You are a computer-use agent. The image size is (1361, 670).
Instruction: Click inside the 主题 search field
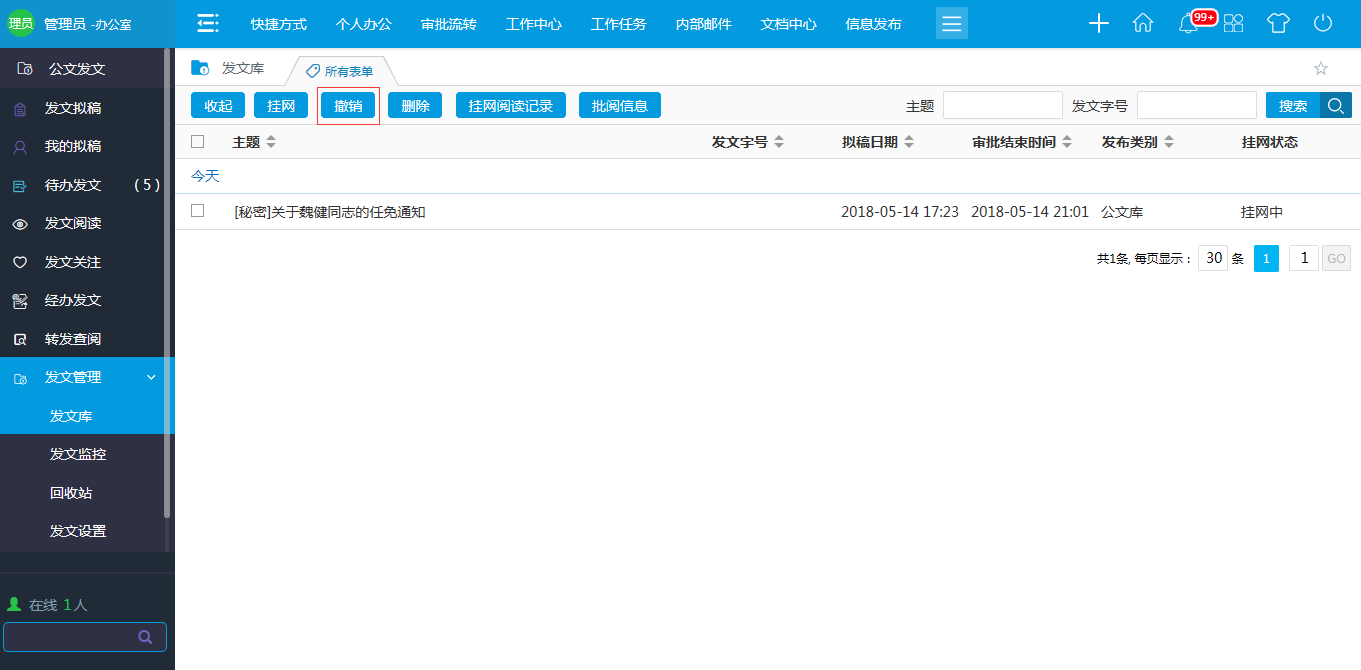pos(1003,104)
